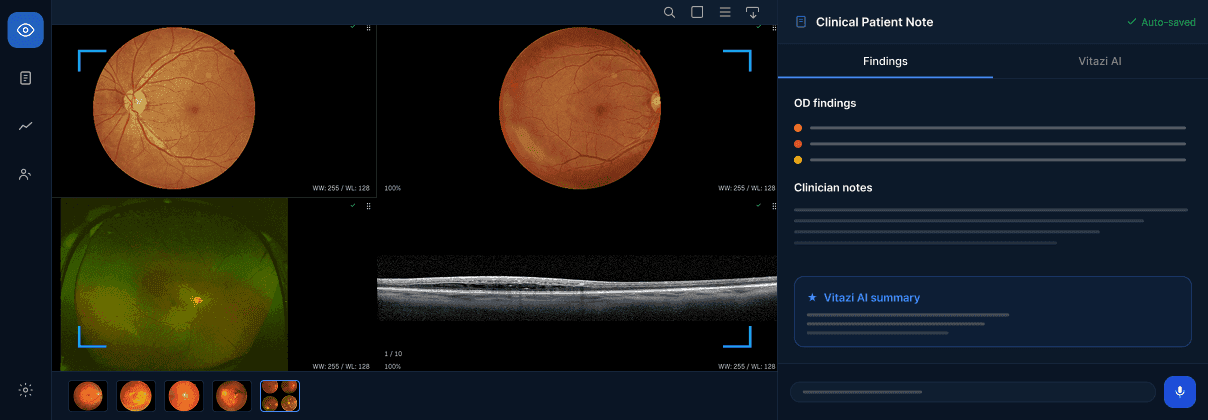
Task: Open the trend chart icon in sidebar
Action: [25, 126]
